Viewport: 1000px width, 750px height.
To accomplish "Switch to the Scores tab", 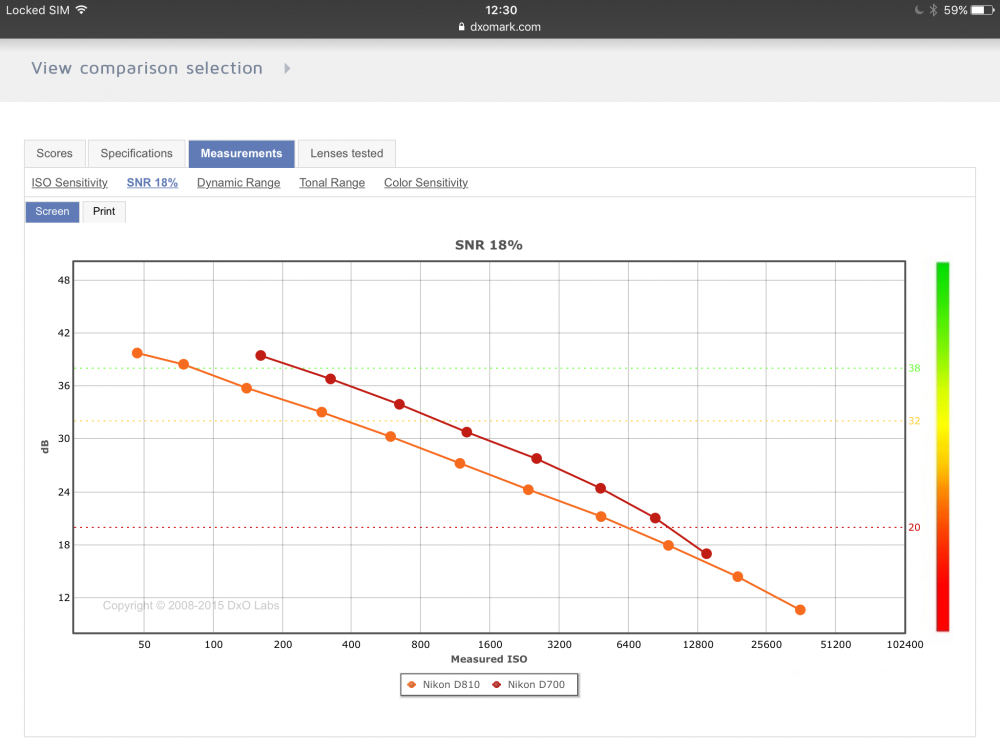I will pos(54,154).
